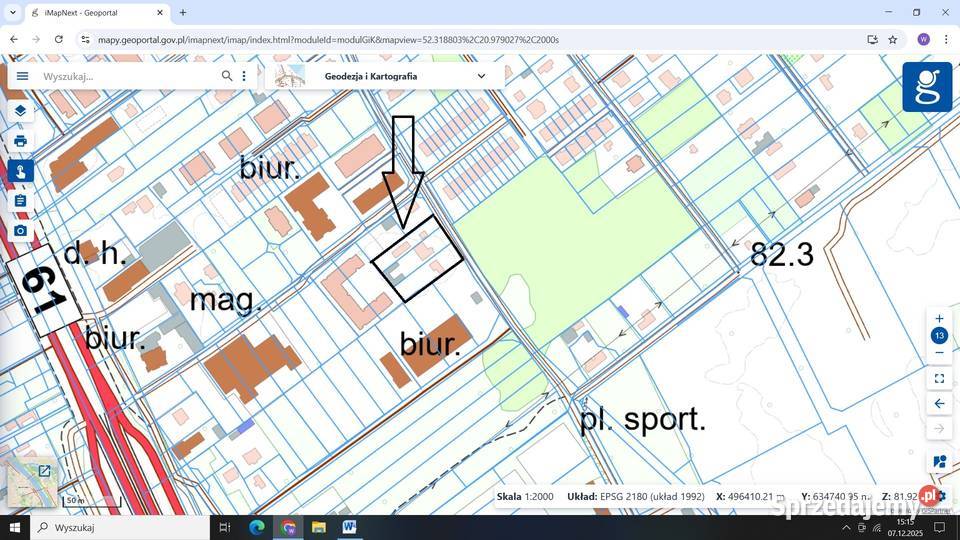The image size is (960, 540).
Task: Click the browser back button
Action: click(13, 39)
